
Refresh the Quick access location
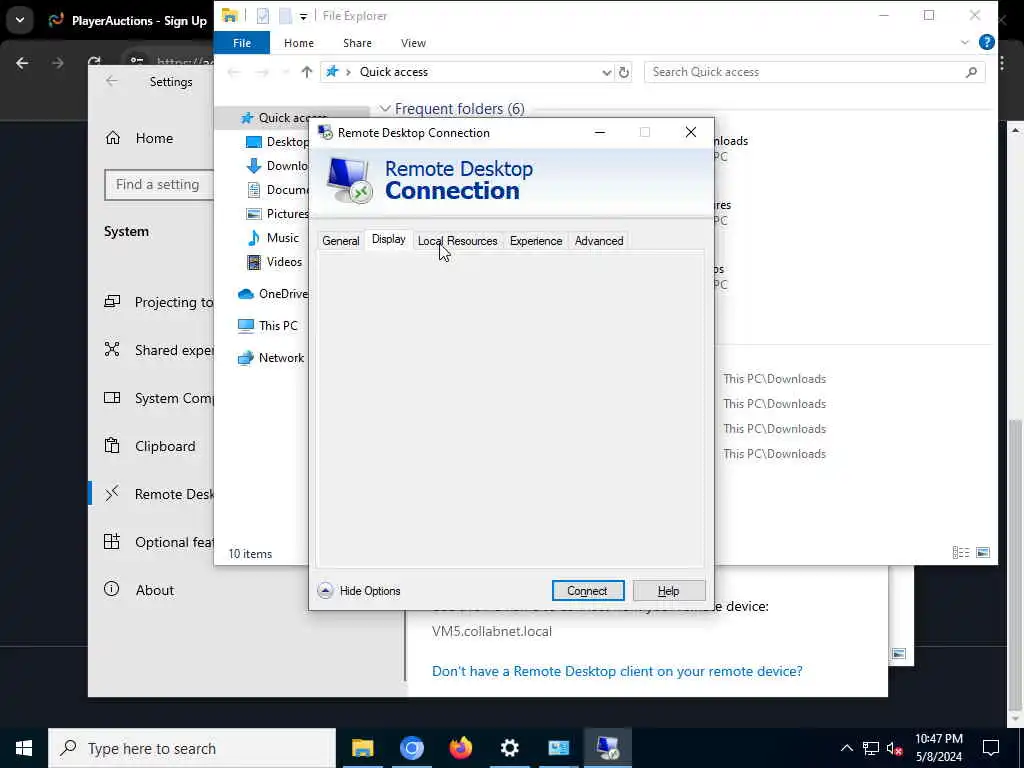(624, 72)
